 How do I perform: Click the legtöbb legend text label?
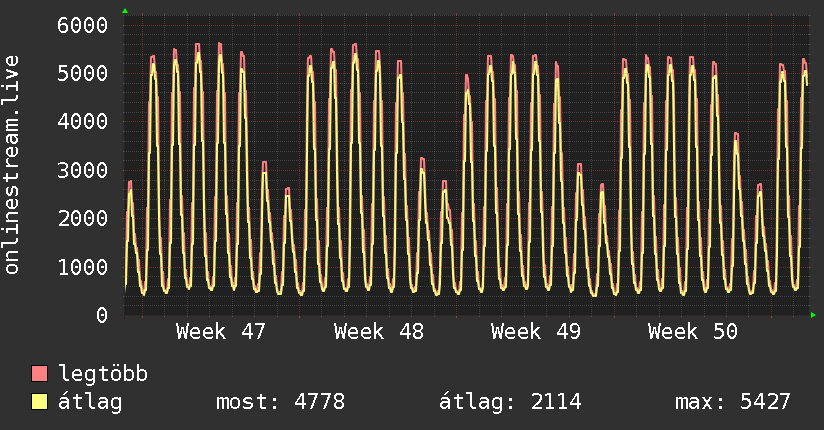(x=104, y=375)
